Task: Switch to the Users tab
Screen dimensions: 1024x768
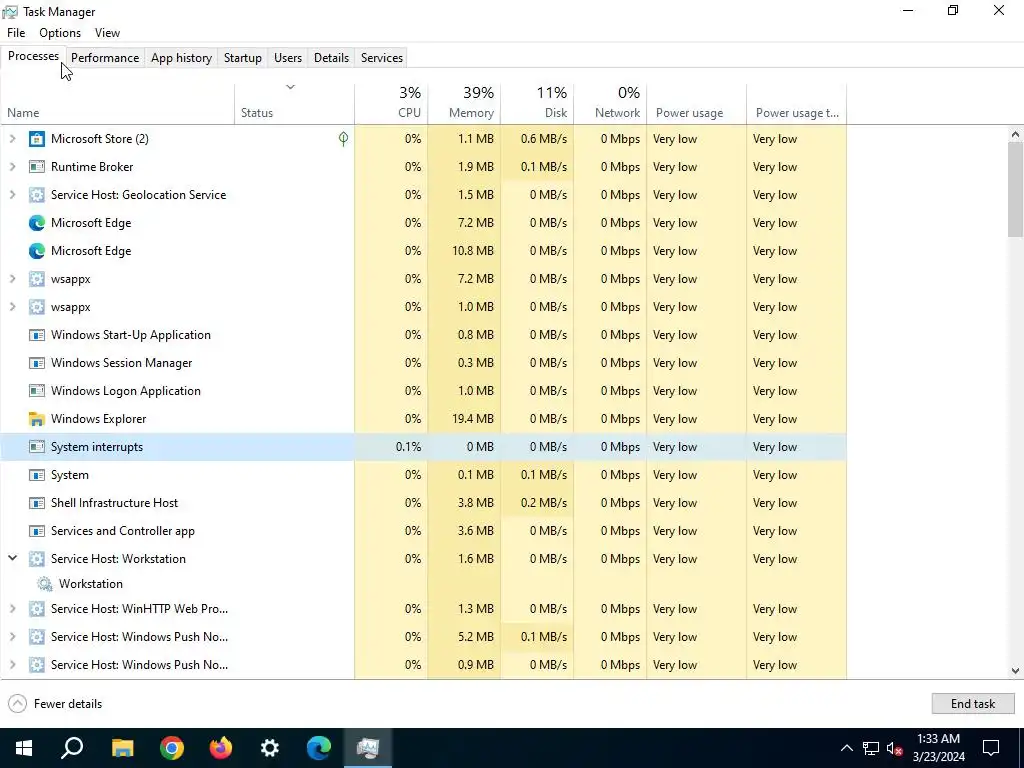Action: tap(288, 57)
